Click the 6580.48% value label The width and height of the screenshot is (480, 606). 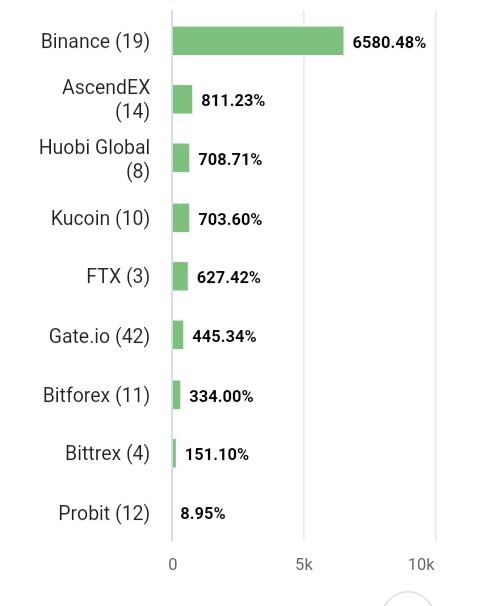389,42
